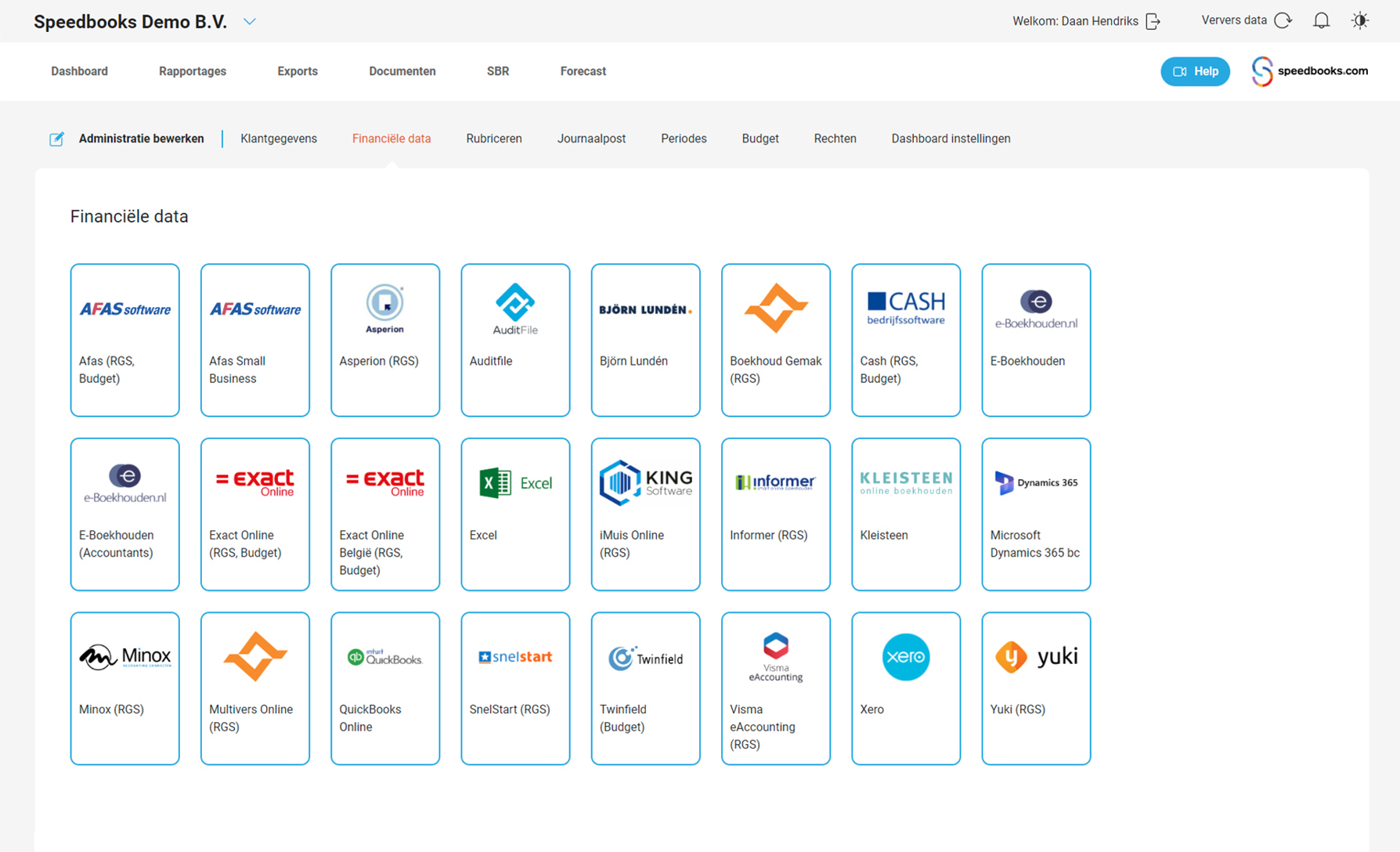
Task: Switch to the Rubriceren tab
Action: [x=493, y=139]
